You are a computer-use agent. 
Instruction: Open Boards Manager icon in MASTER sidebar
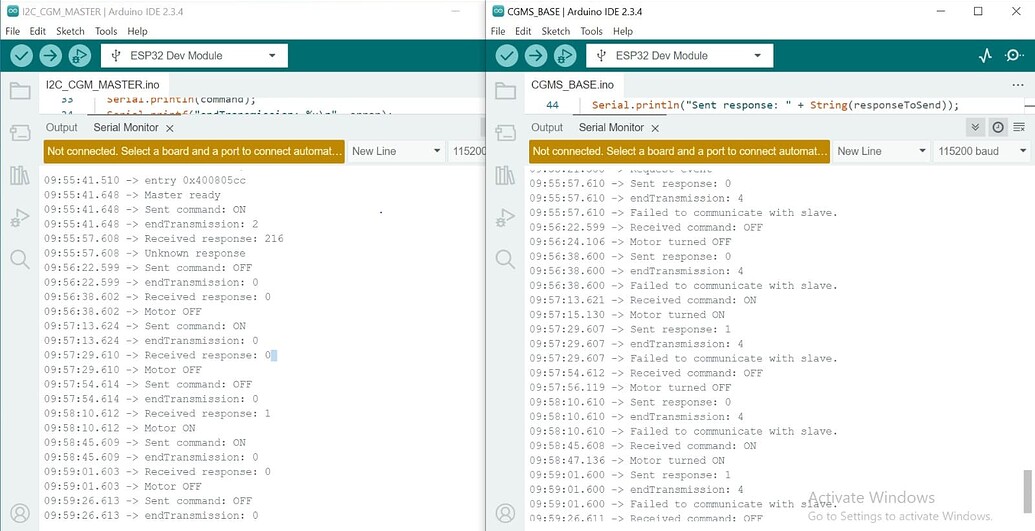(20, 133)
